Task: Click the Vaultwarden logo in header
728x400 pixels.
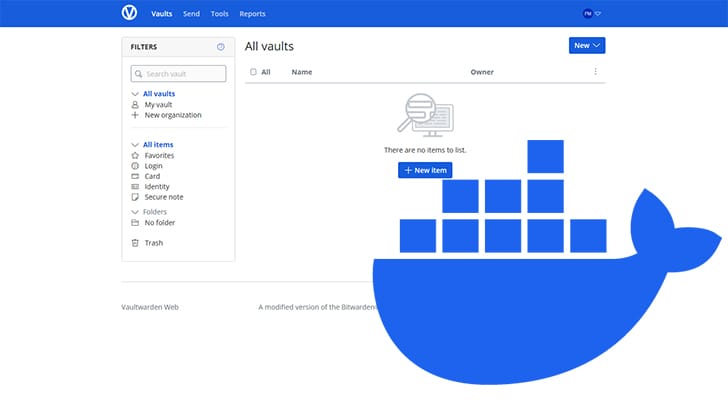Action: click(x=129, y=13)
